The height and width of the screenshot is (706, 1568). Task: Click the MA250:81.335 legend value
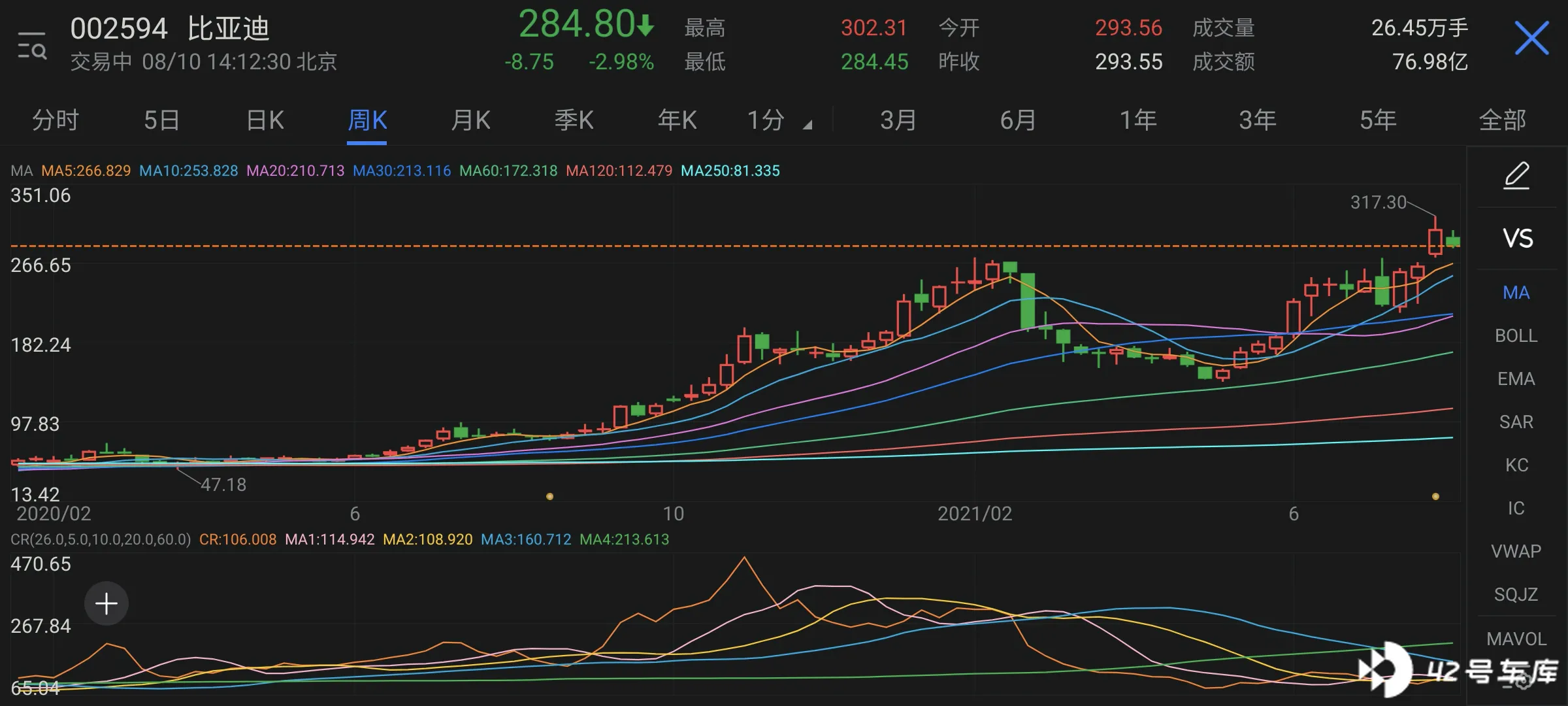coord(730,171)
